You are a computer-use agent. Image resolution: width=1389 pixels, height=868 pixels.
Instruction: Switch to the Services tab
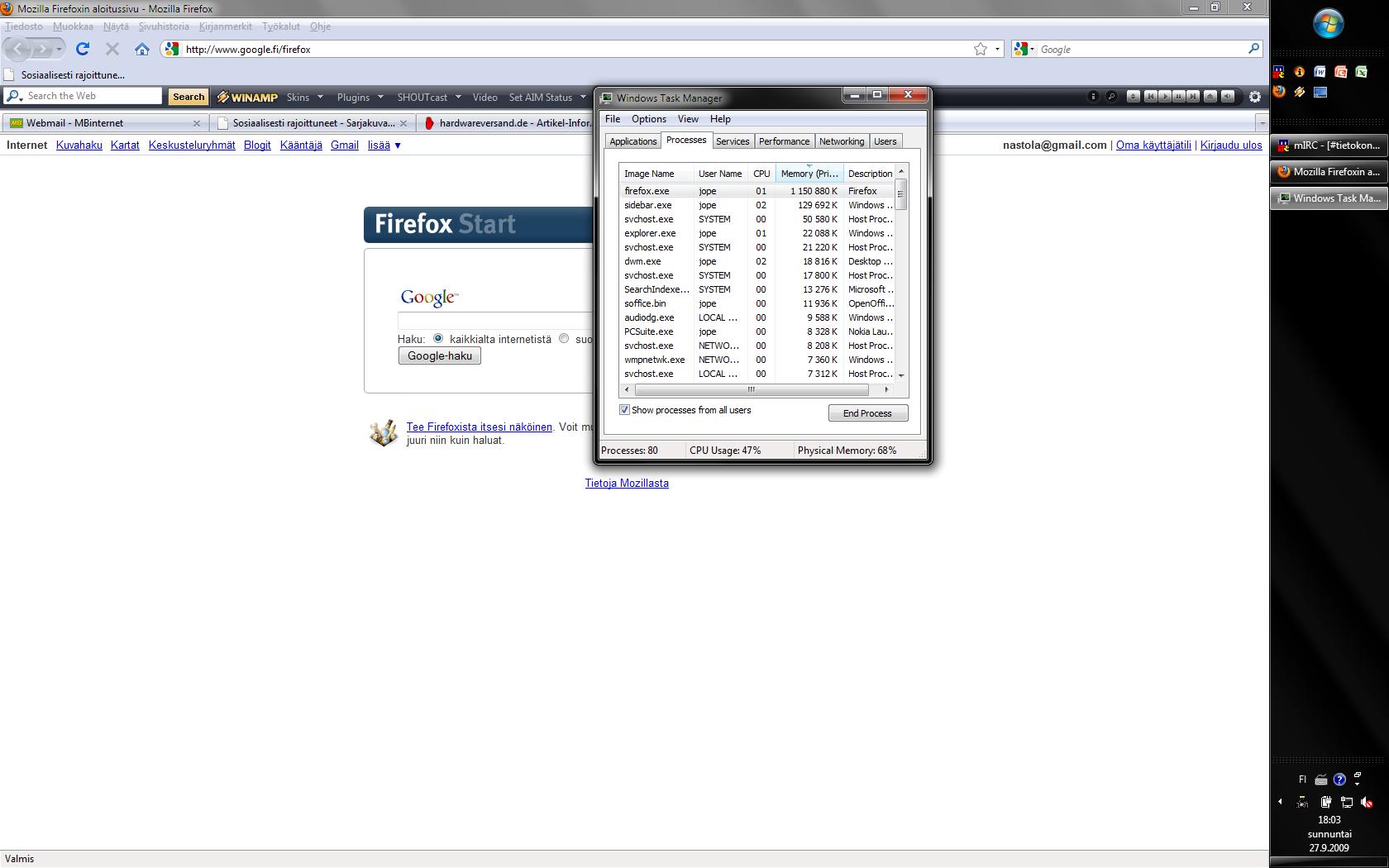tap(733, 141)
